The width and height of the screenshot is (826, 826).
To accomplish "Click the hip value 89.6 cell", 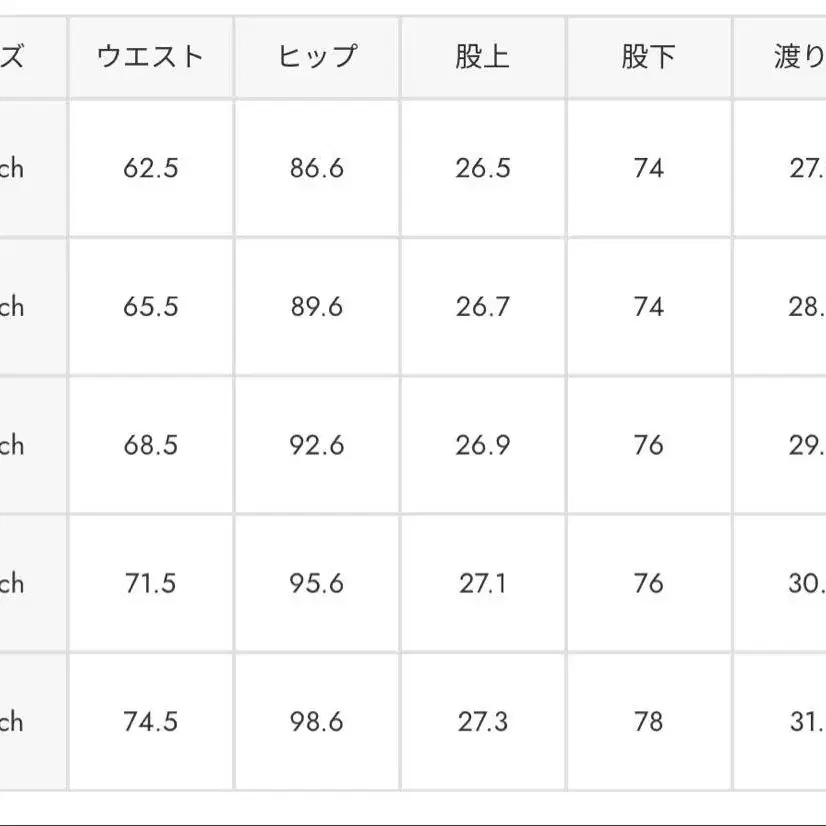I will [317, 306].
